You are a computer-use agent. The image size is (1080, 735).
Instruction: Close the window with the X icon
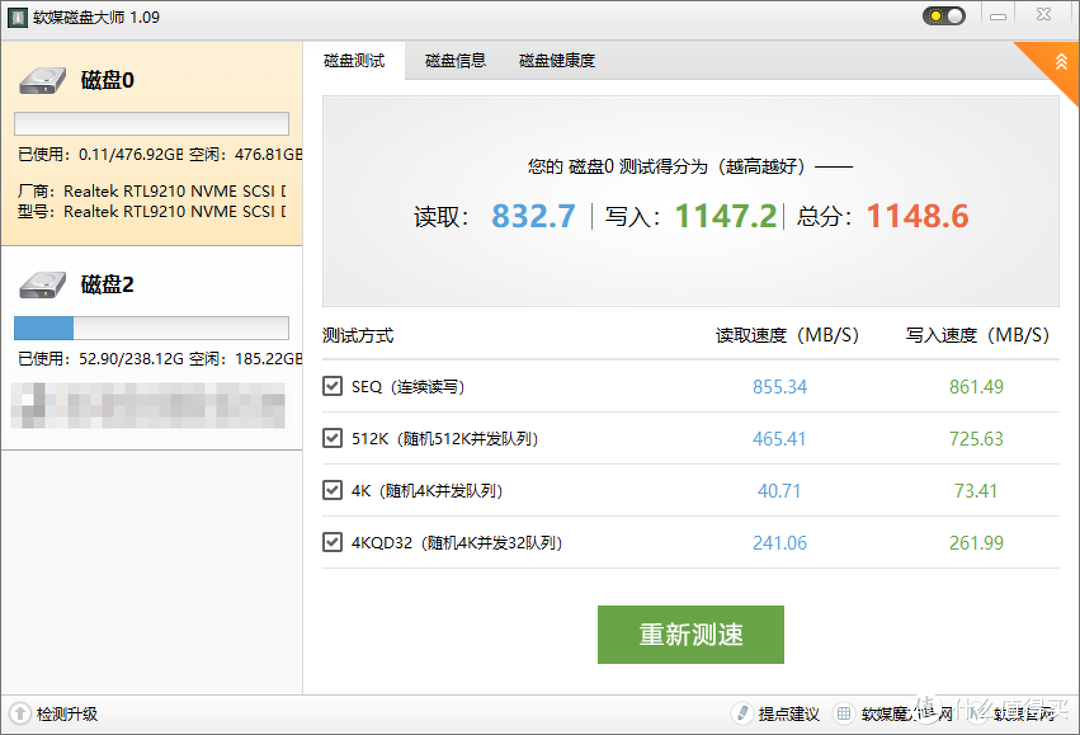[1043, 16]
